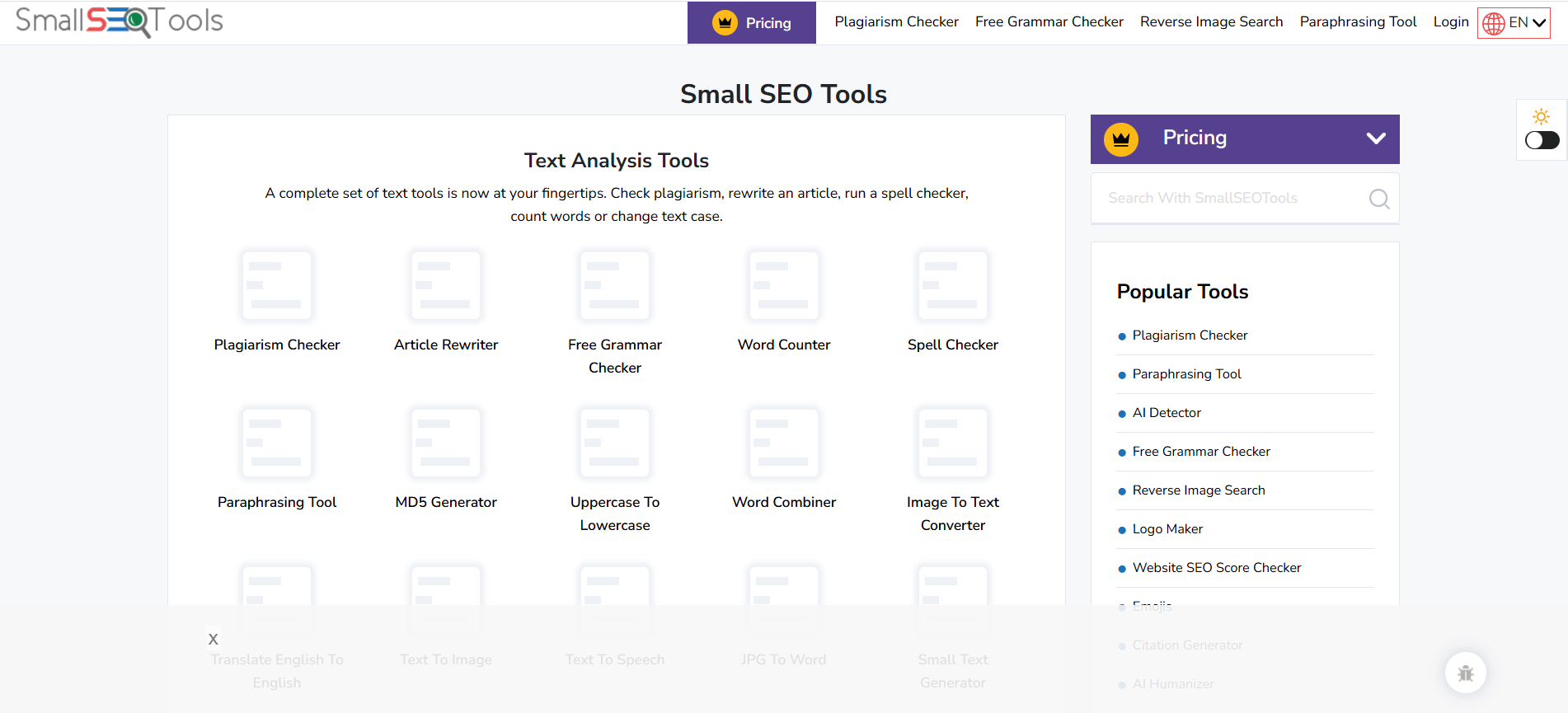The height and width of the screenshot is (713, 1568).
Task: Toggle the dark mode switch
Action: (x=1542, y=140)
